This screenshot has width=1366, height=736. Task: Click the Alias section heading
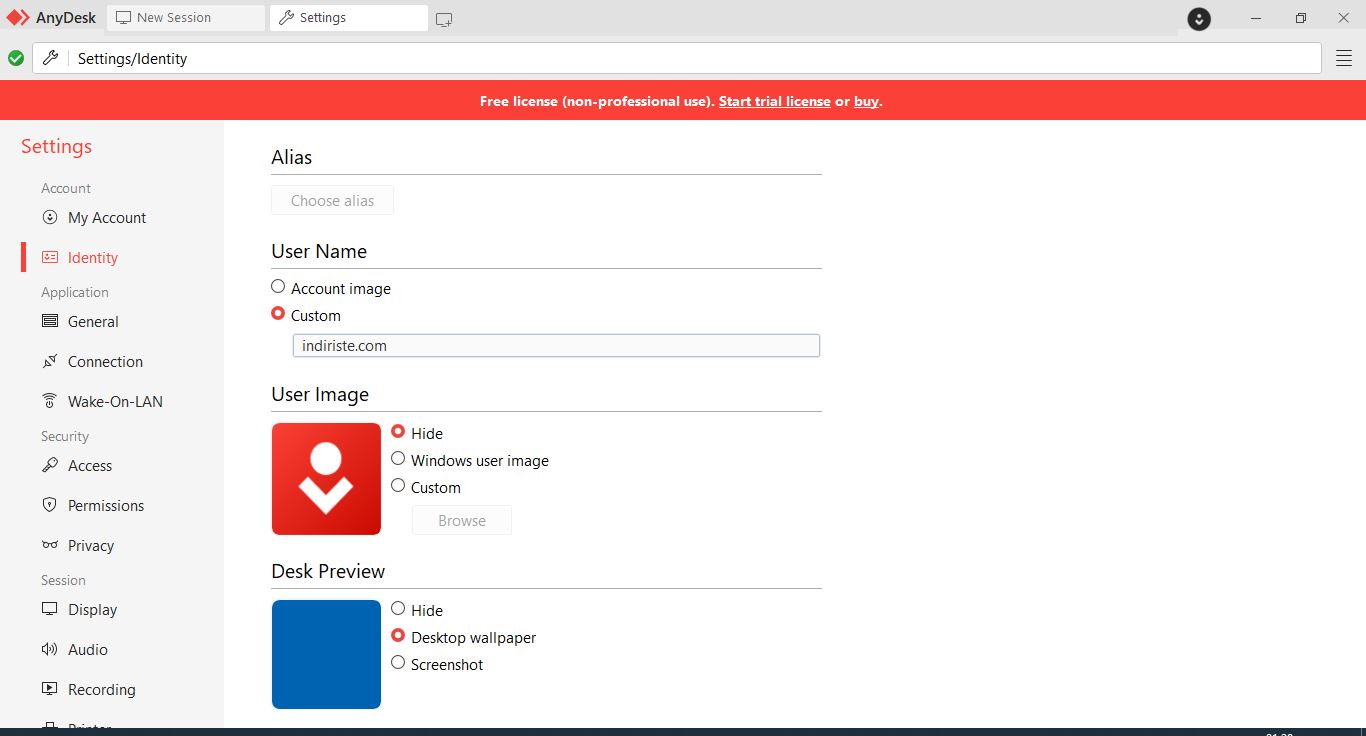[291, 157]
